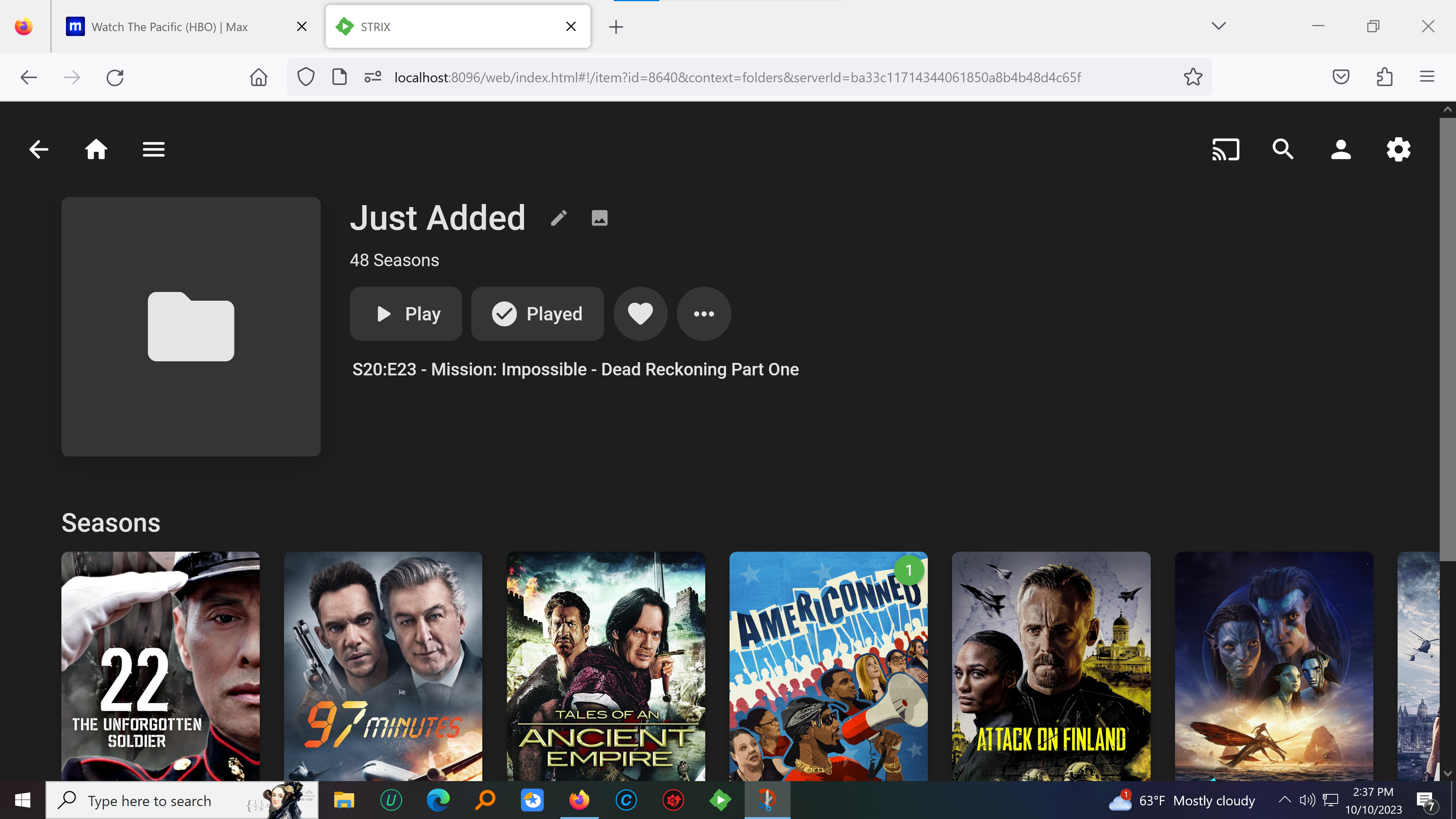Select the STRIX browser tab

click(x=447, y=27)
